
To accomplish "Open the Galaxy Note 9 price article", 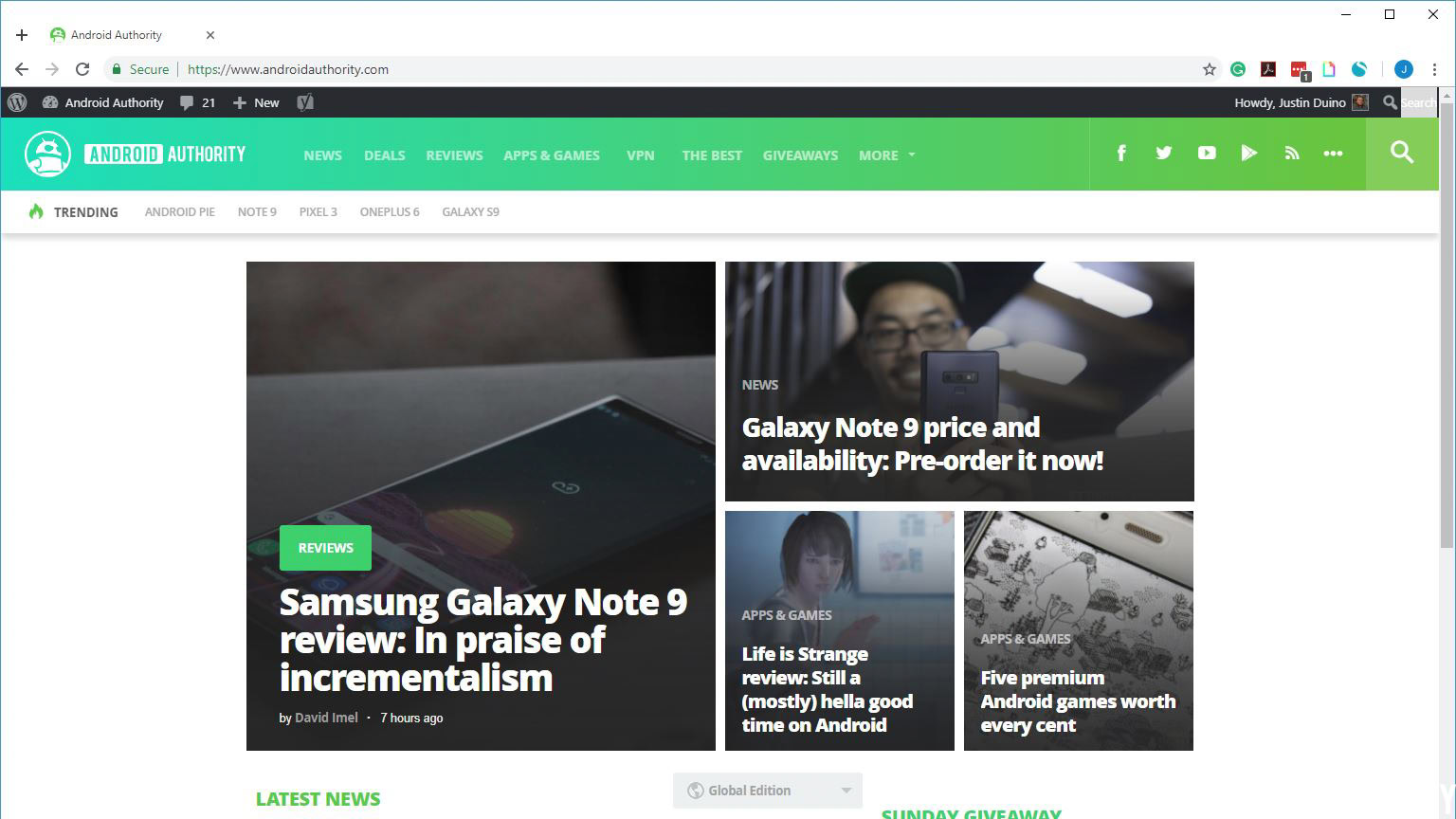I will click(x=922, y=444).
